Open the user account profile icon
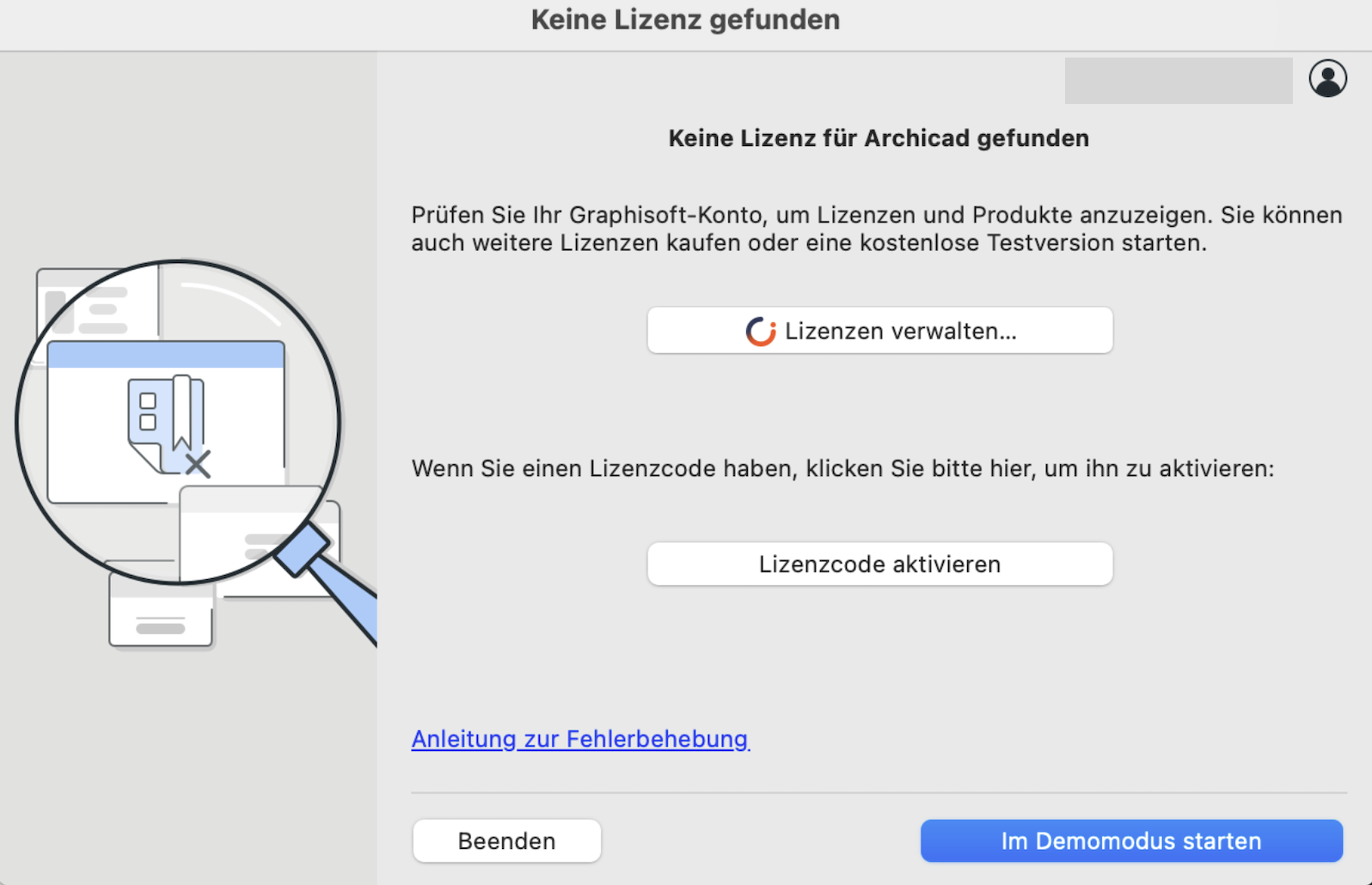This screenshot has height=885, width=1372. click(1327, 79)
